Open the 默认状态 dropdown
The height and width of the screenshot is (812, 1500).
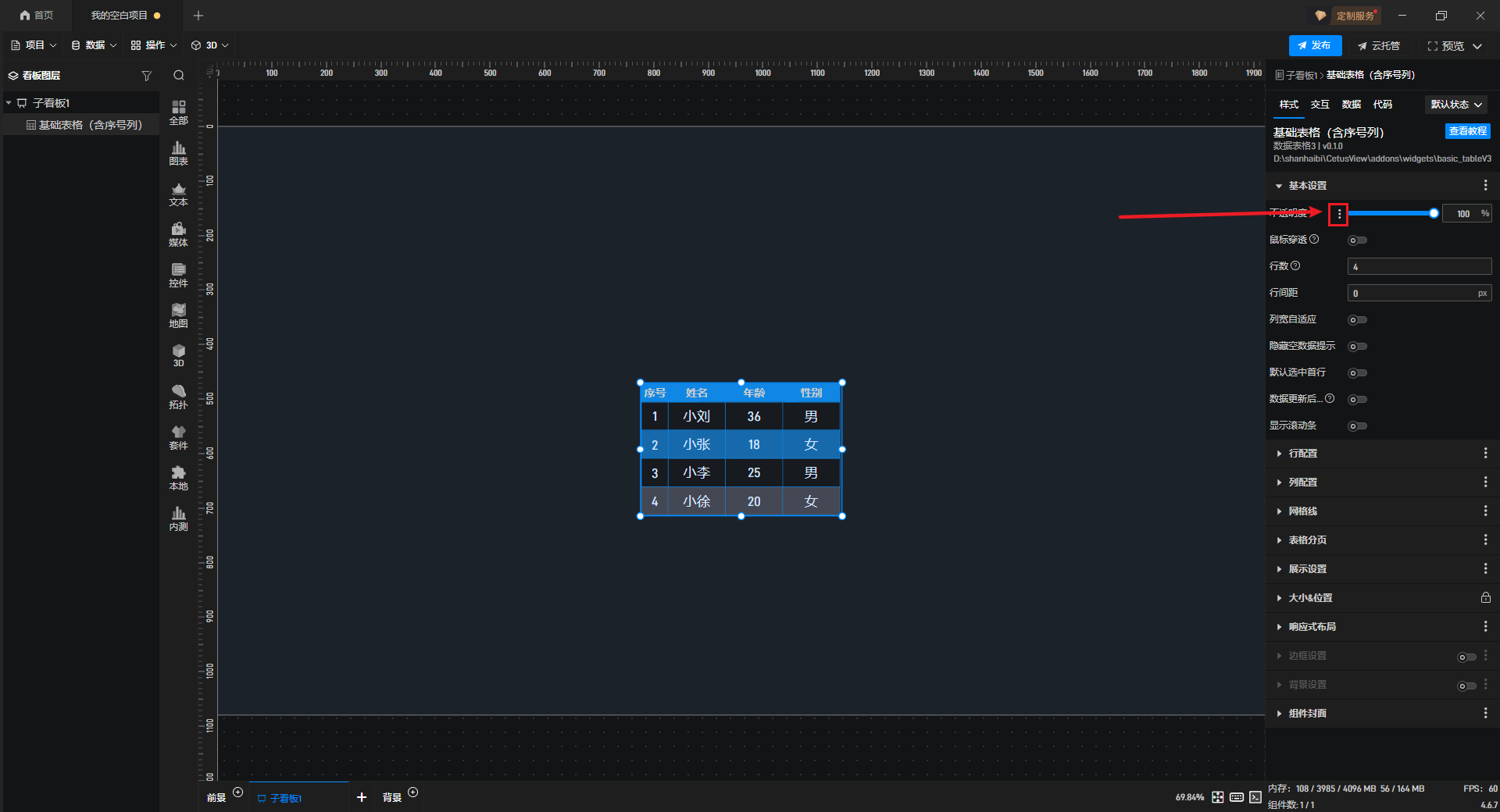point(1456,105)
